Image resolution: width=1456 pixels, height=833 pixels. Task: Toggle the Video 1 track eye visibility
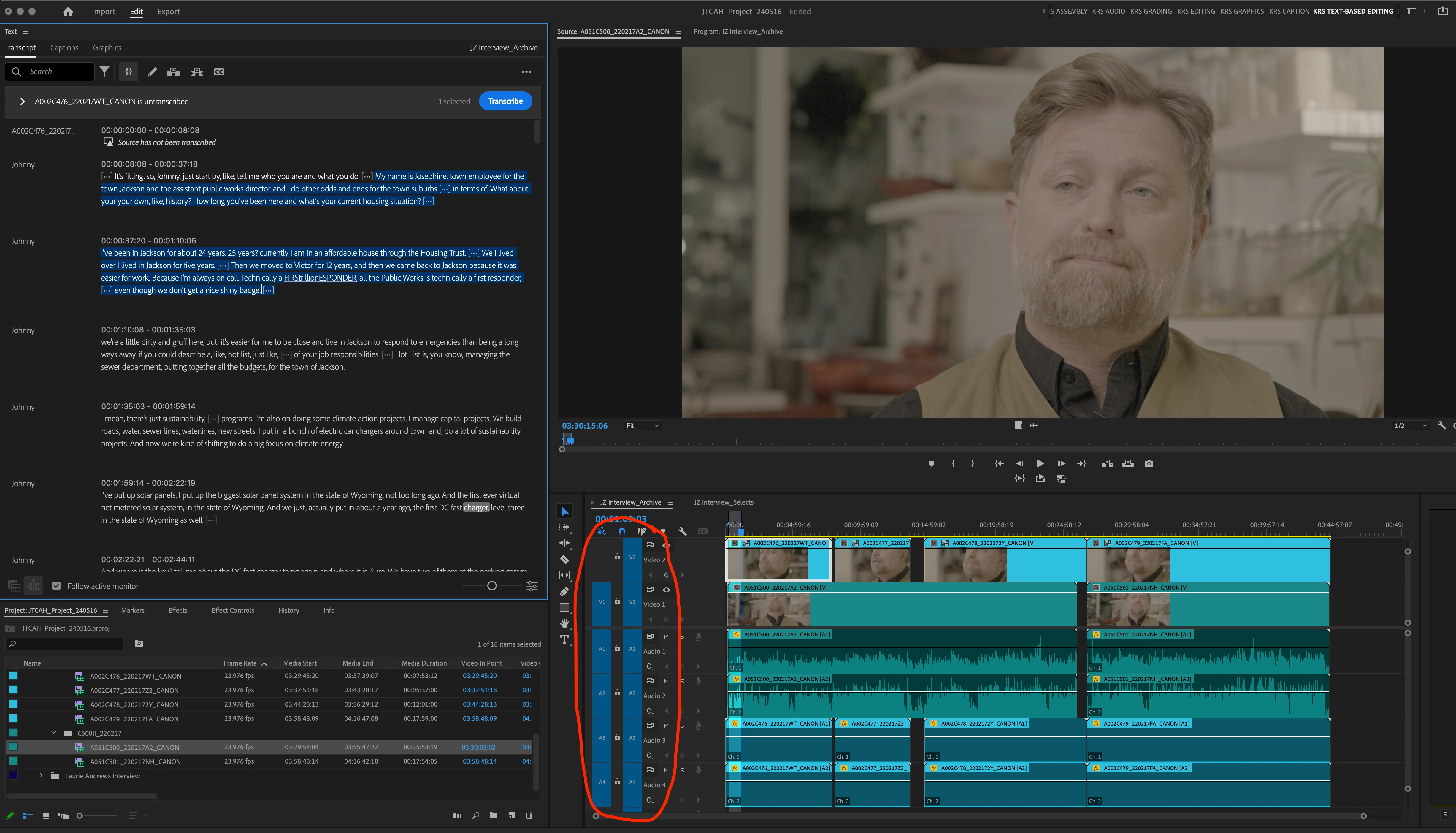tap(666, 589)
